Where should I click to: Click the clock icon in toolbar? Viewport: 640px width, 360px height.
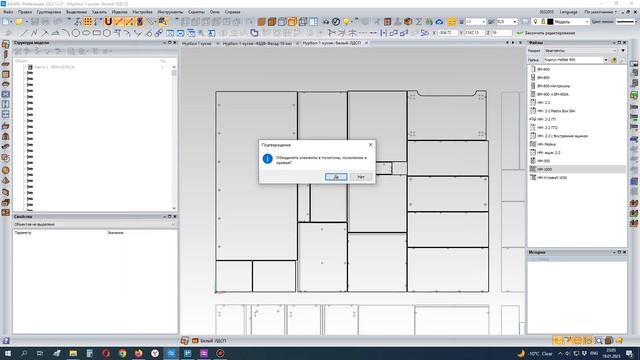pyautogui.click(x=336, y=22)
